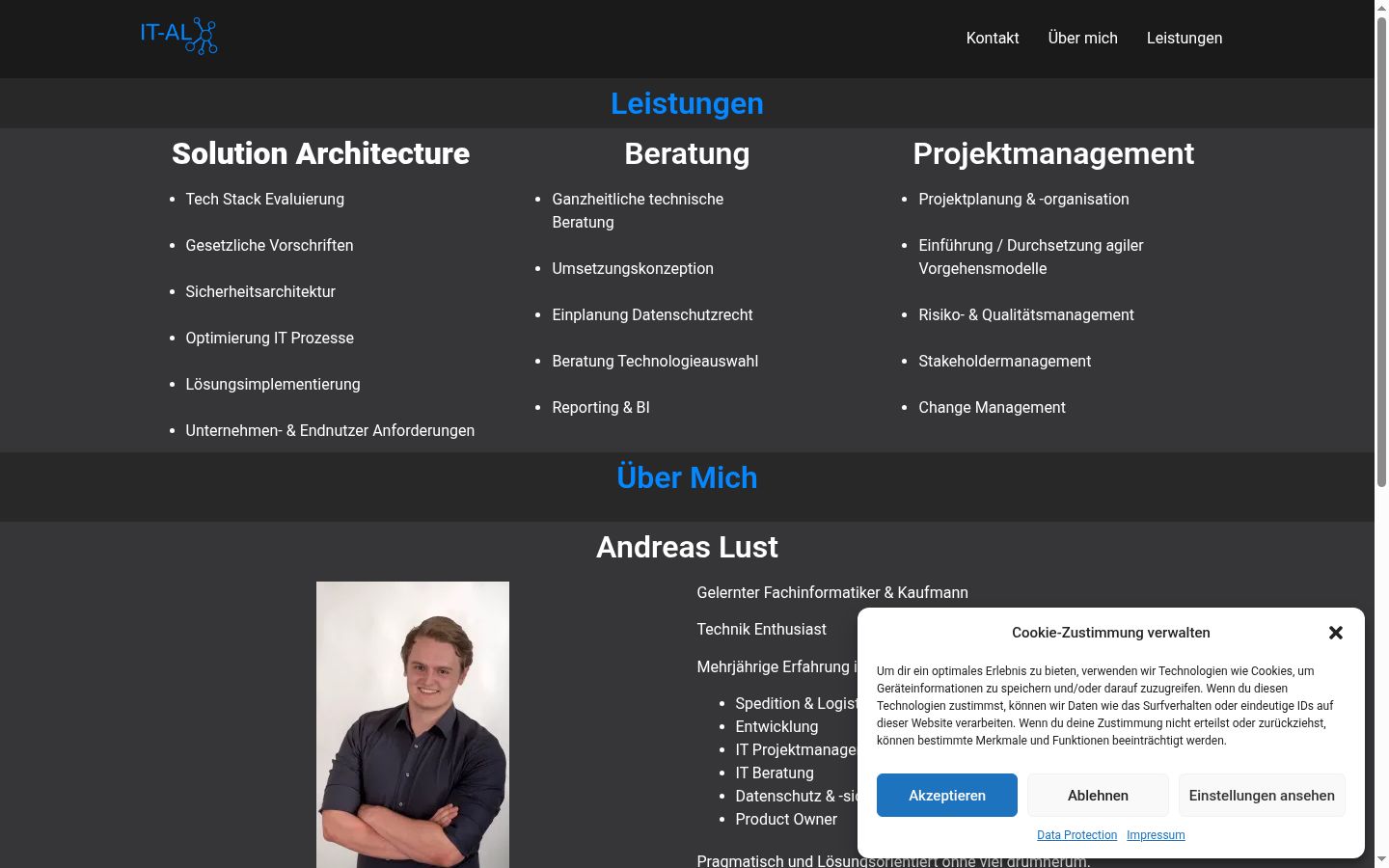Click the Entwicklung bullet item
Image resolution: width=1389 pixels, height=868 pixels.
coord(776,727)
